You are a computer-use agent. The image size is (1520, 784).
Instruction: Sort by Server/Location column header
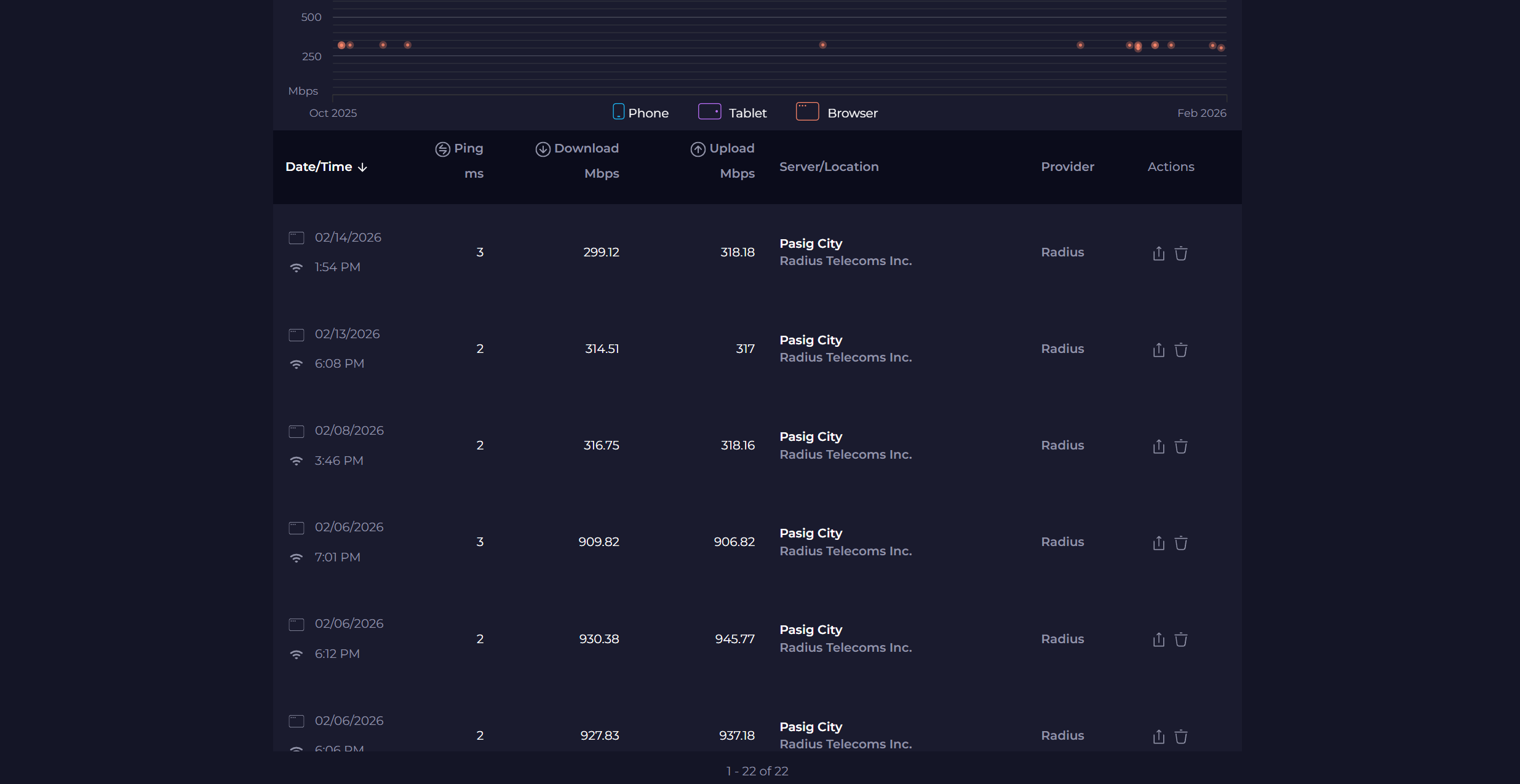(x=829, y=167)
